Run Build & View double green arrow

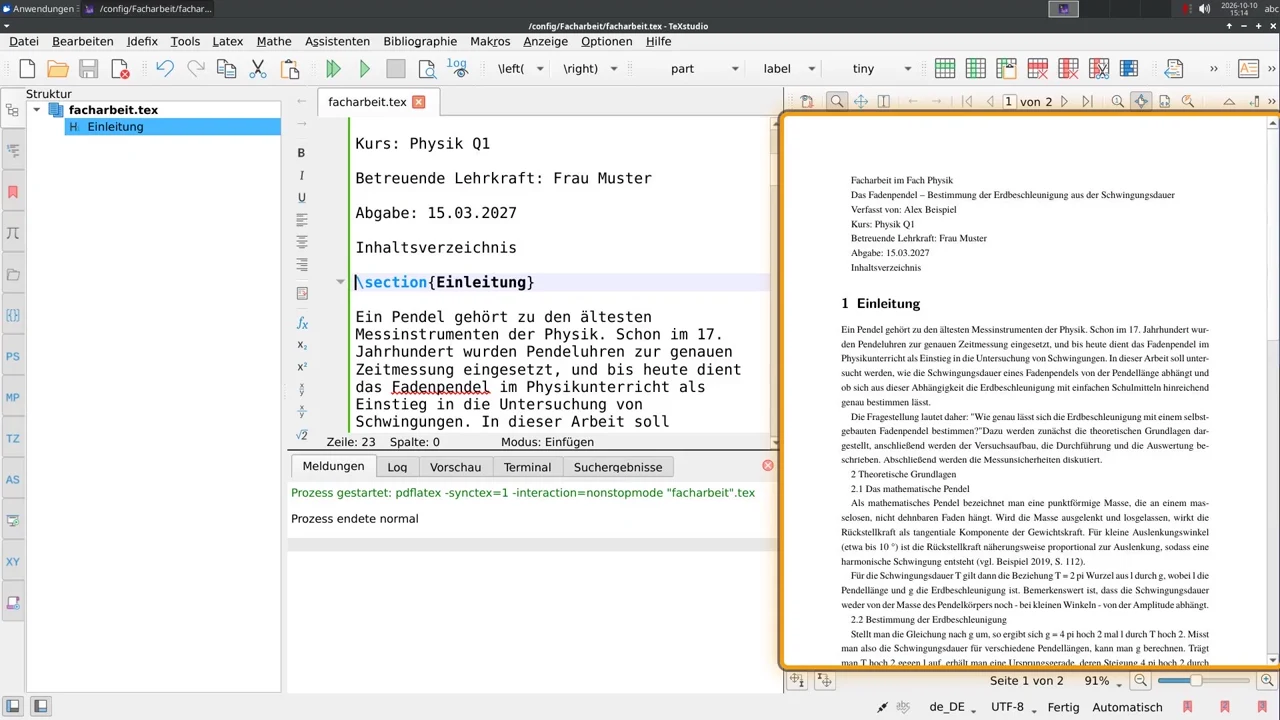coord(334,69)
